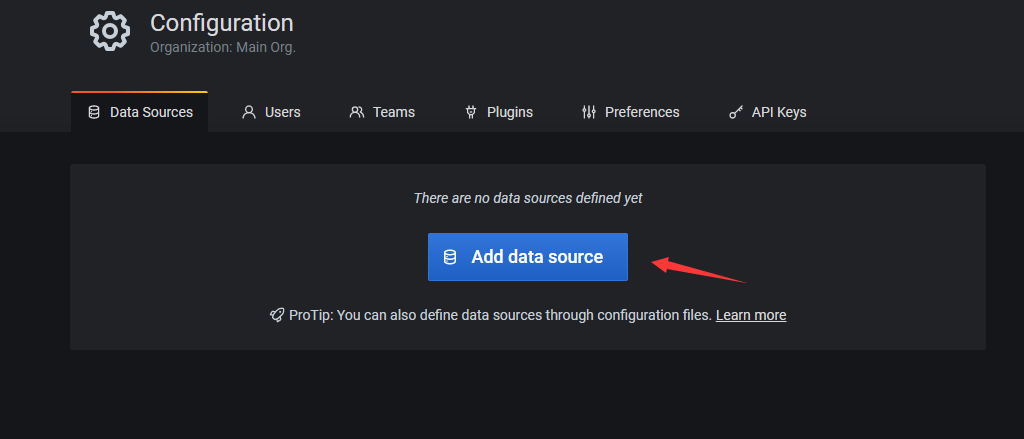
Task: Open the Preferences tab
Action: click(x=642, y=112)
